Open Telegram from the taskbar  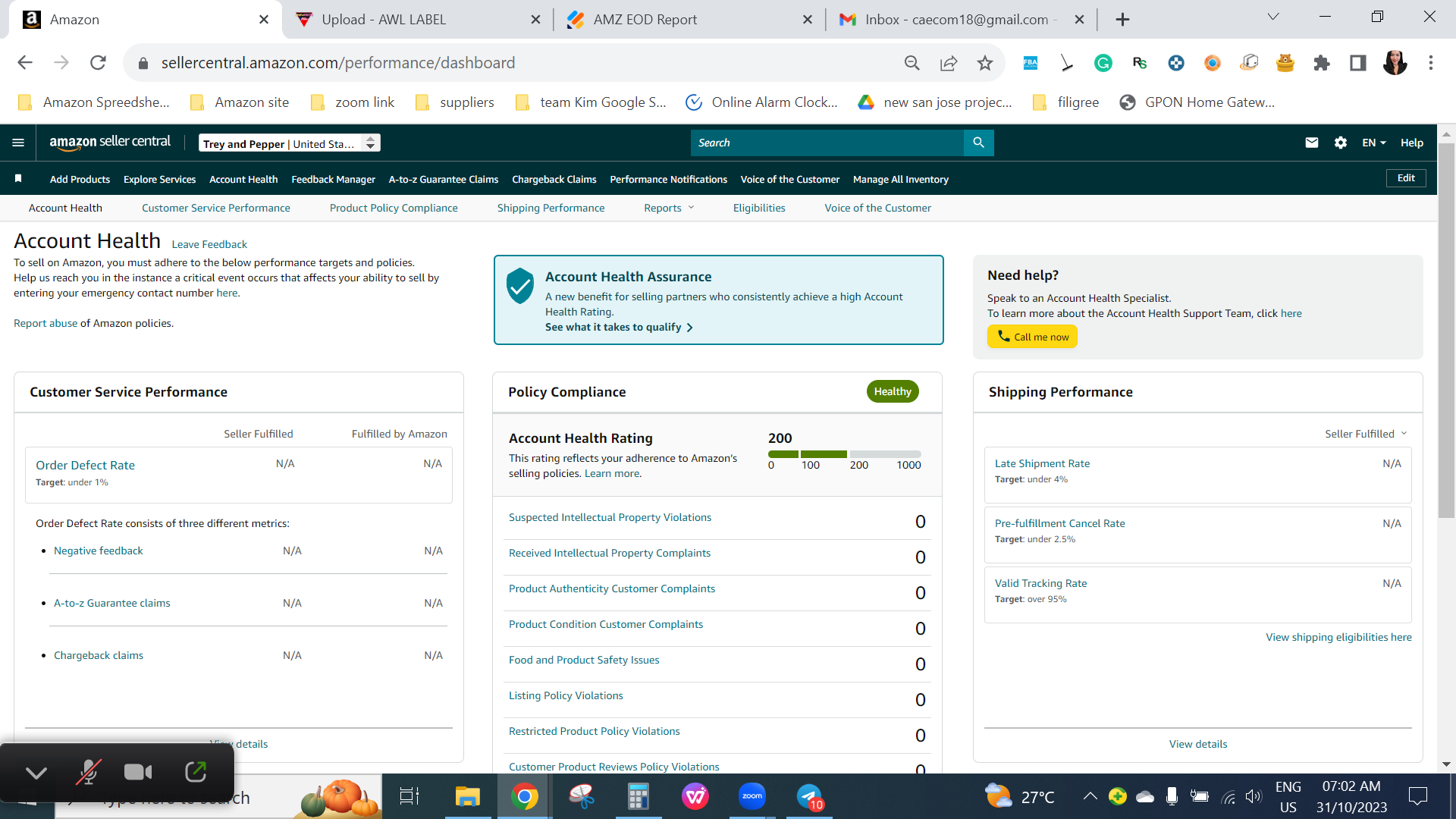[809, 796]
